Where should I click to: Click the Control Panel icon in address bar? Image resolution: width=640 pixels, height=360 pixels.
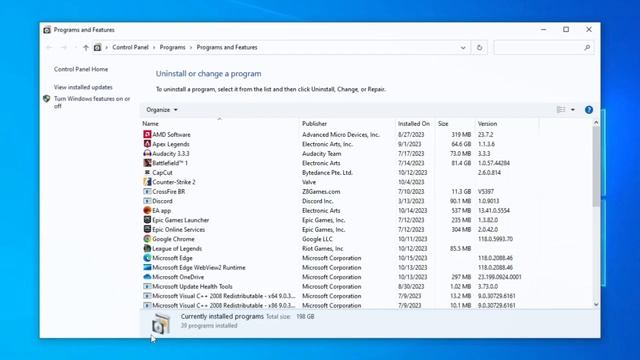pyautogui.click(x=97, y=47)
